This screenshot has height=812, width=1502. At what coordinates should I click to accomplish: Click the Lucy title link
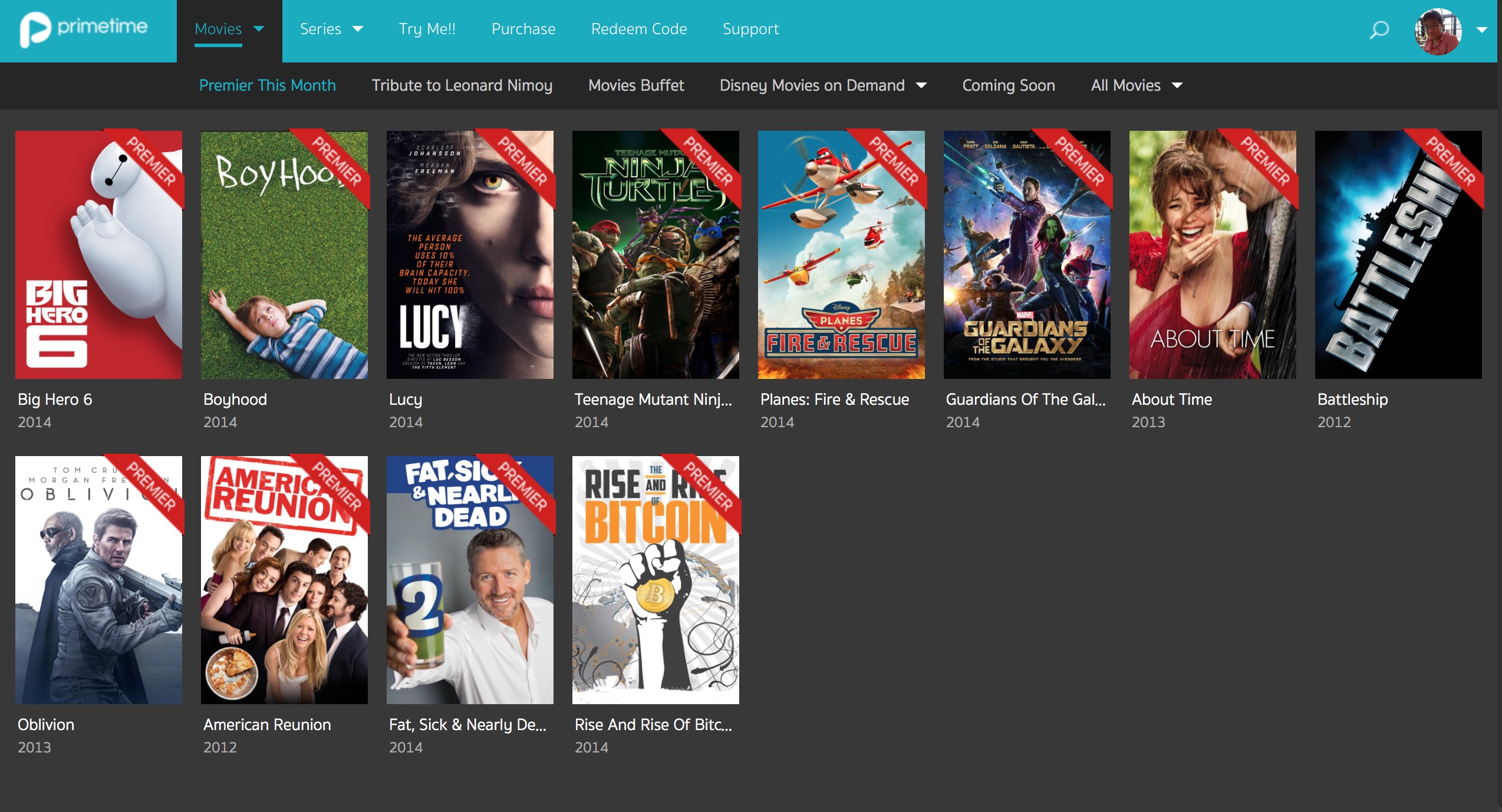click(406, 400)
